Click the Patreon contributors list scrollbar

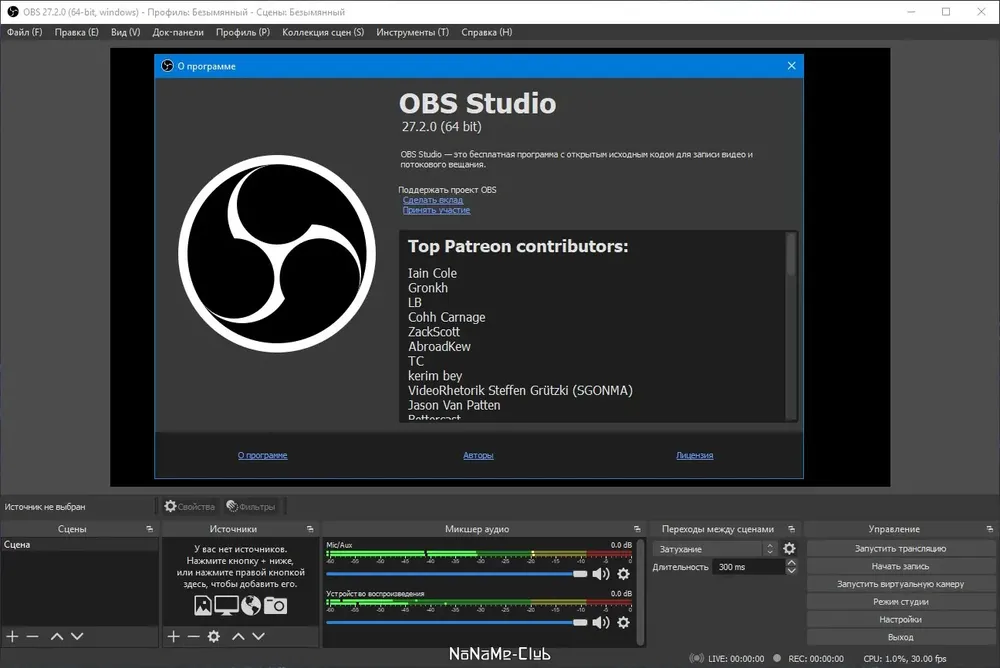(x=791, y=326)
